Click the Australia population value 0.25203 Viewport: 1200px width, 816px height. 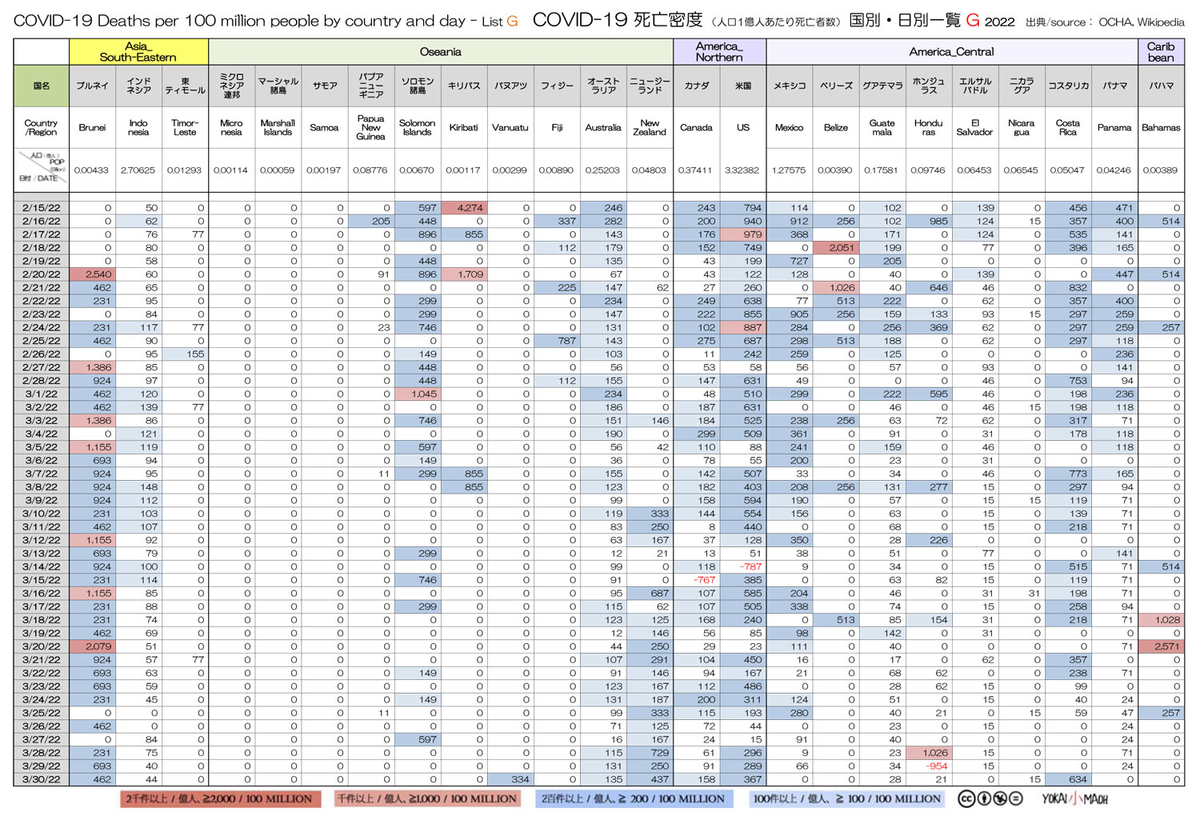pyautogui.click(x=603, y=170)
